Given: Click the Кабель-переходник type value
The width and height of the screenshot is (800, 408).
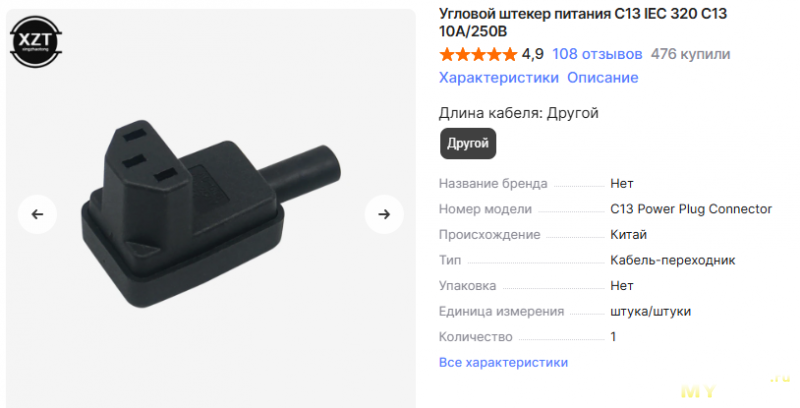Looking at the screenshot, I should click(672, 260).
